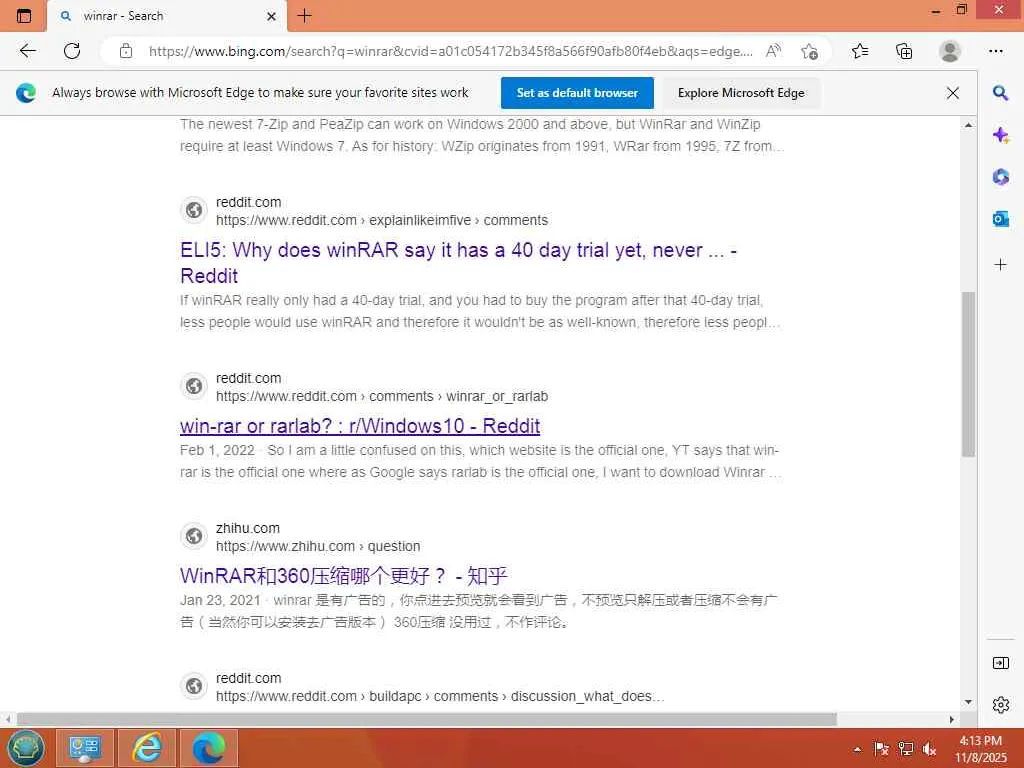Open Action Center flag tray icon
Viewport: 1024px width, 768px height.
(x=881, y=749)
